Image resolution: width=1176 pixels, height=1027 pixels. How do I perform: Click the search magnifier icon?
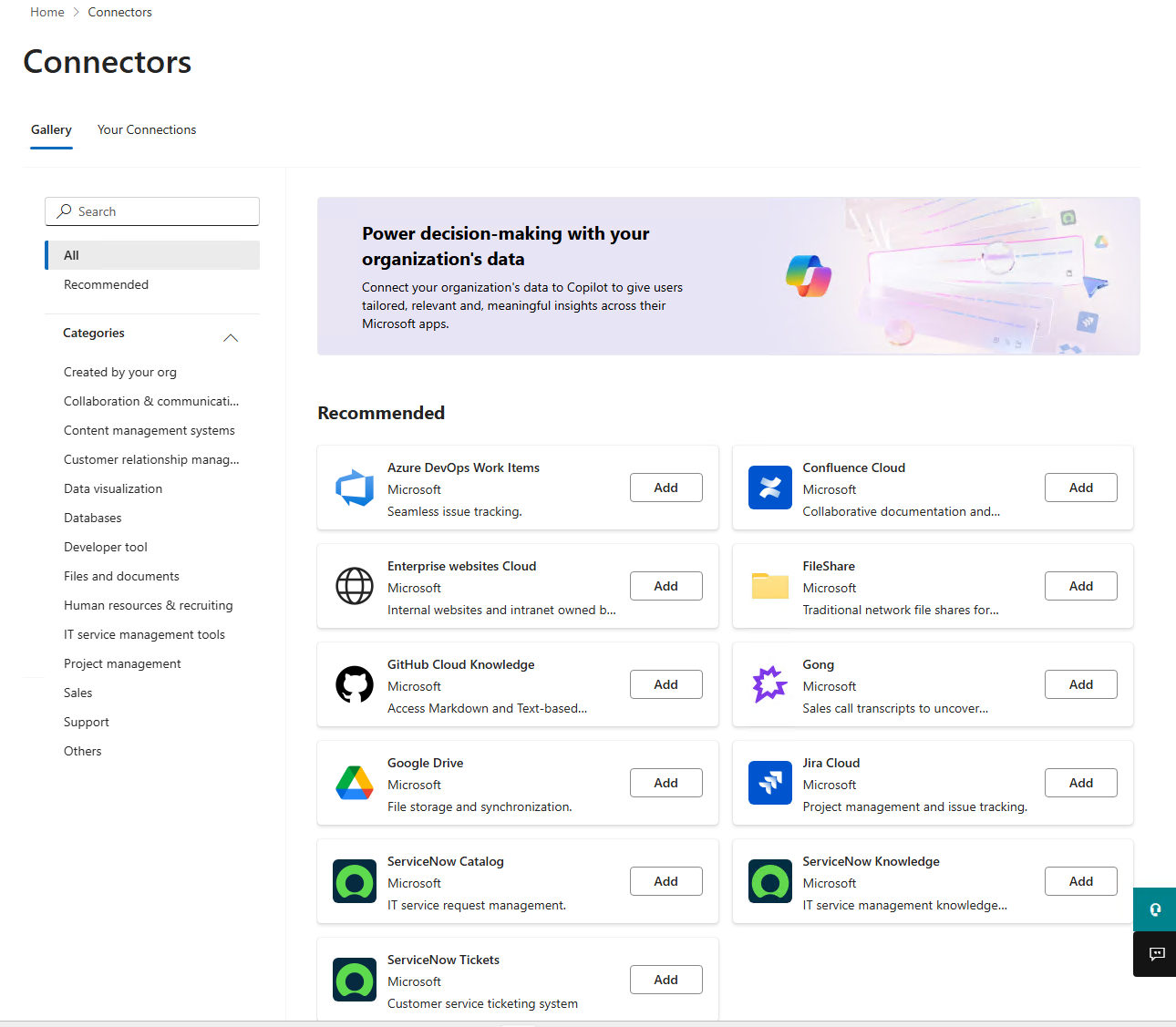(x=64, y=211)
